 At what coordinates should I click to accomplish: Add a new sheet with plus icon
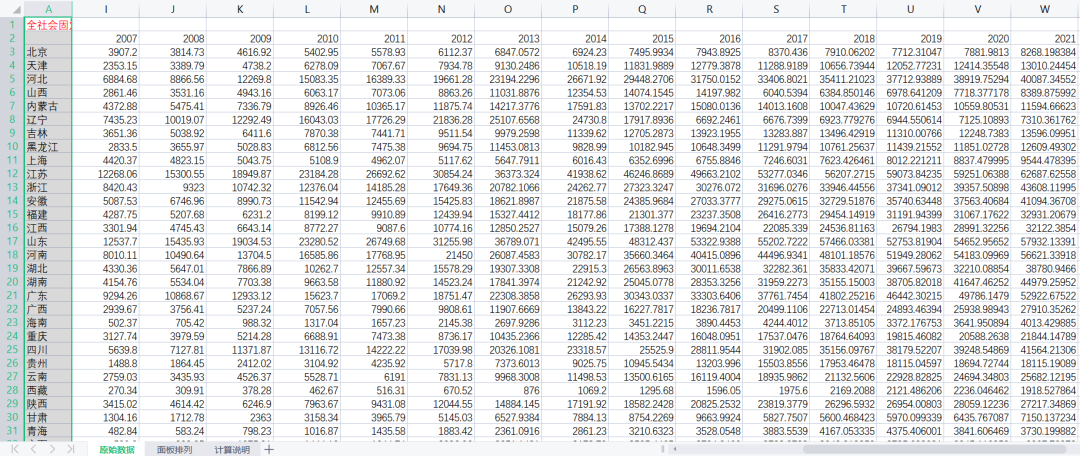pos(269,449)
